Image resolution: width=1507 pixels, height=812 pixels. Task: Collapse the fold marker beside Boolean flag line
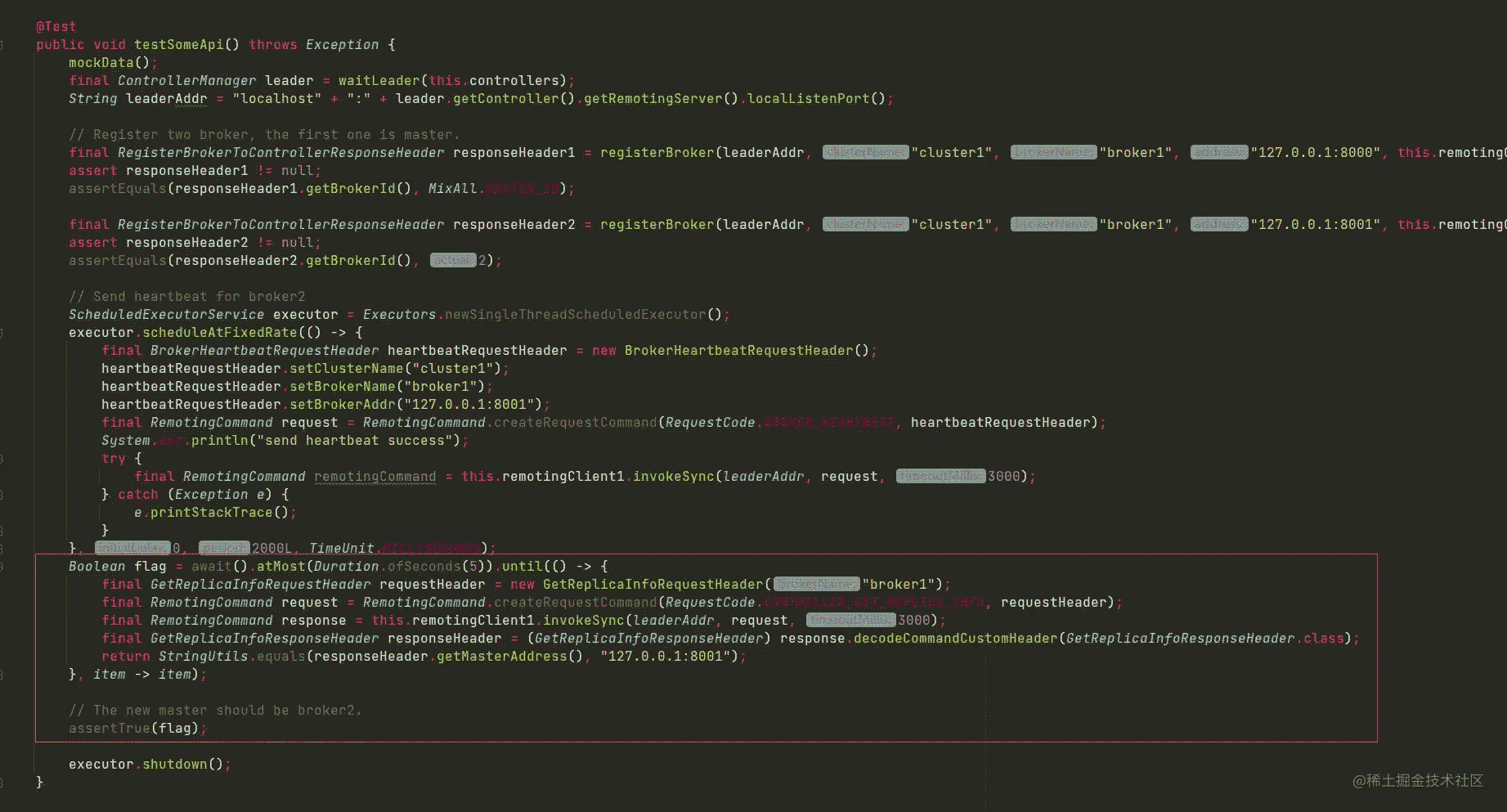[x=2, y=567]
